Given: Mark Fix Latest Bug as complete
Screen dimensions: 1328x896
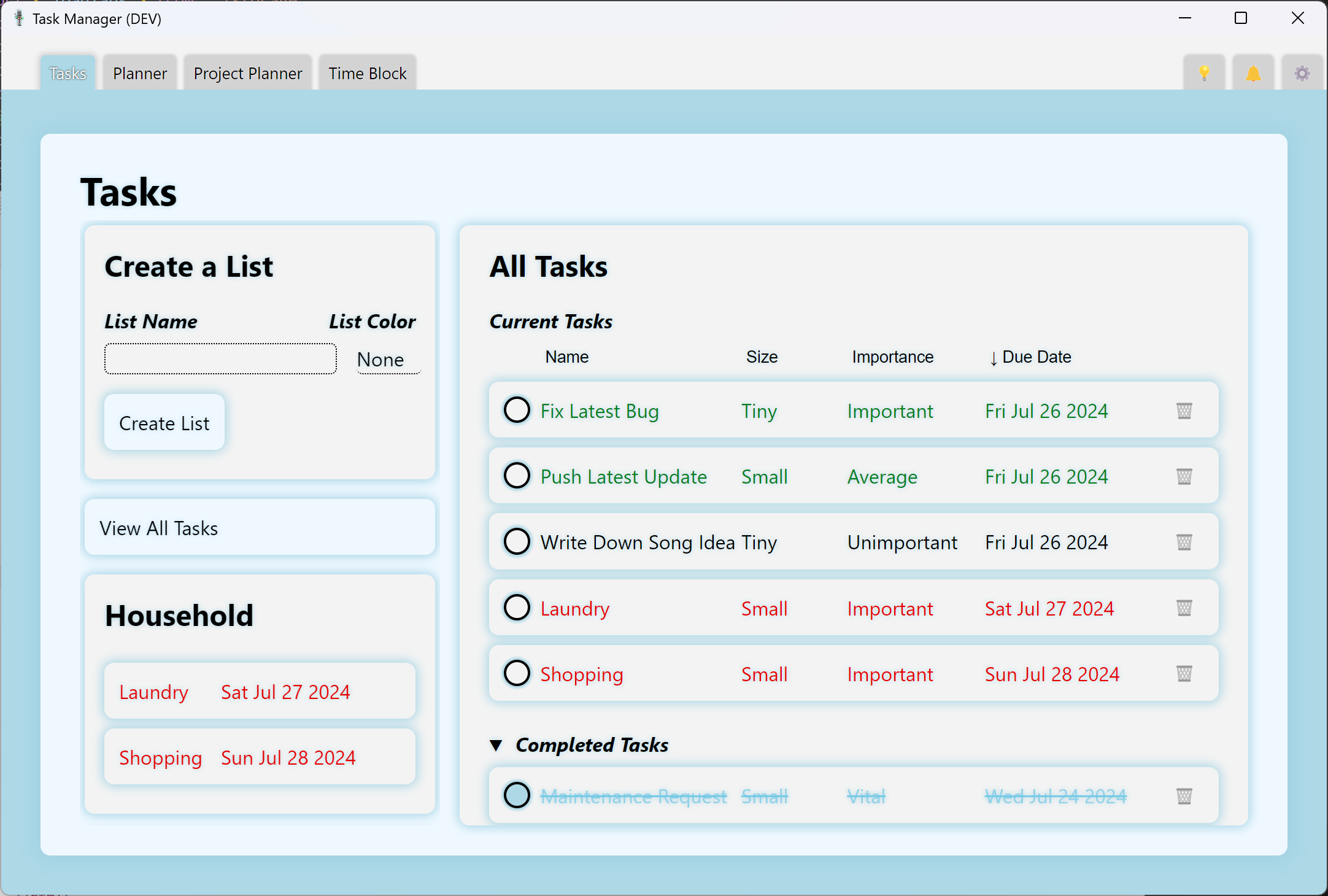Looking at the screenshot, I should pyautogui.click(x=517, y=409).
